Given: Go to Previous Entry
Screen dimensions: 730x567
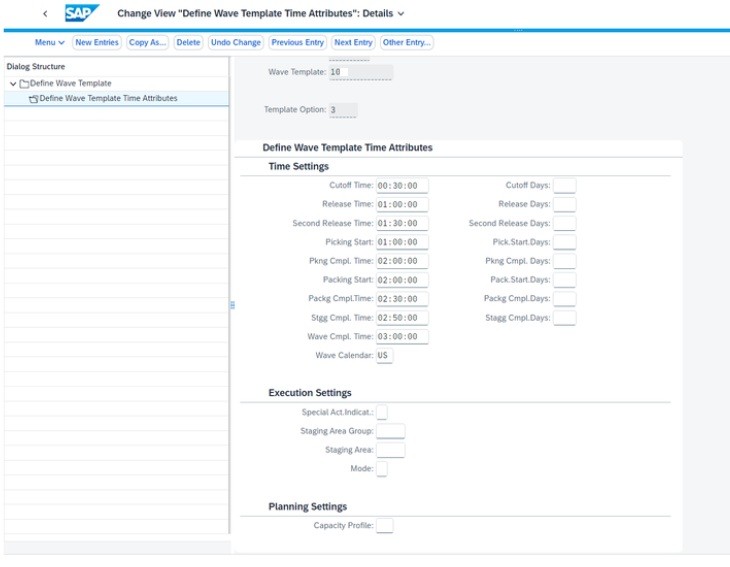Looking at the screenshot, I should [298, 43].
